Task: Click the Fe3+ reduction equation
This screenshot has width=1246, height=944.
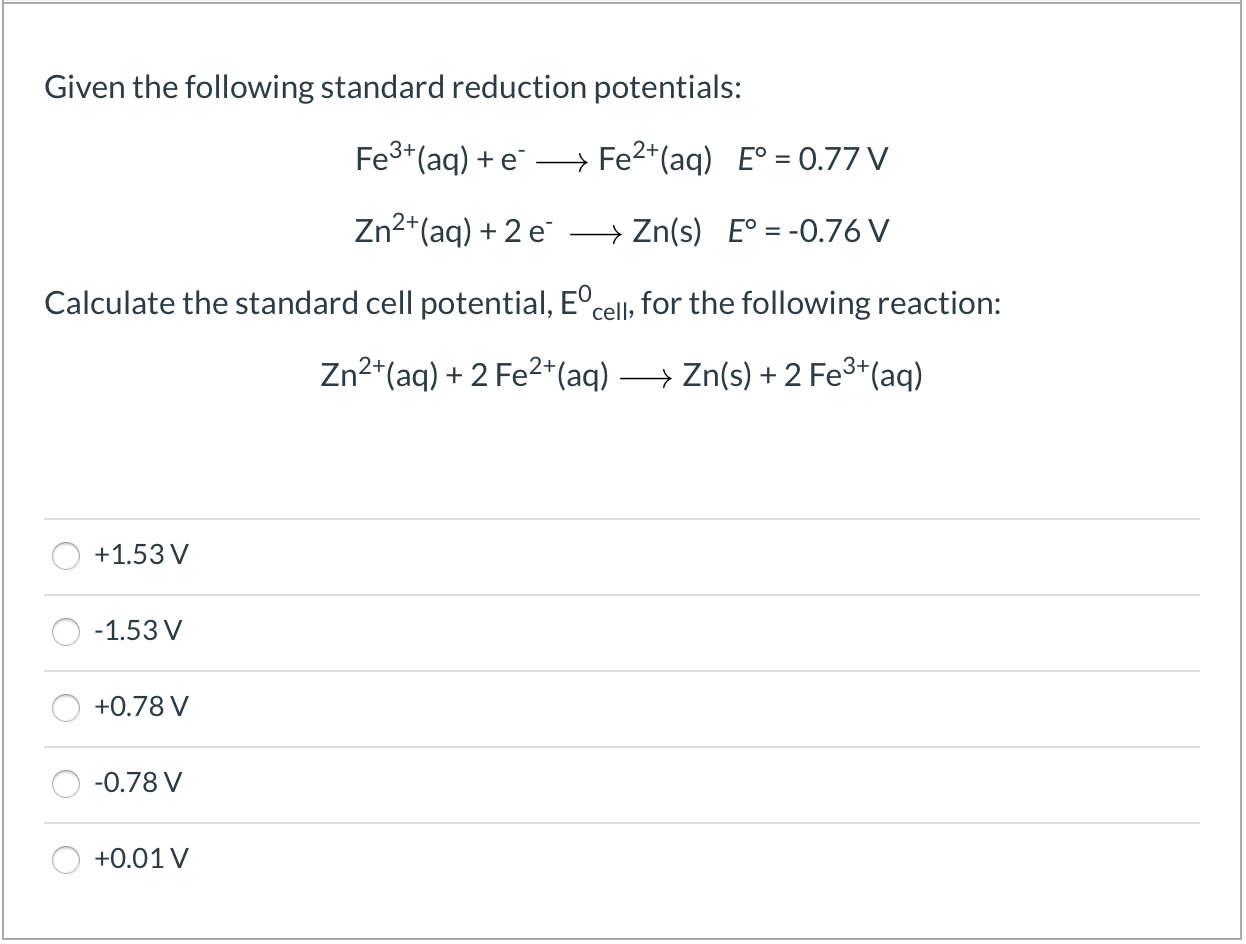Action: 533,158
